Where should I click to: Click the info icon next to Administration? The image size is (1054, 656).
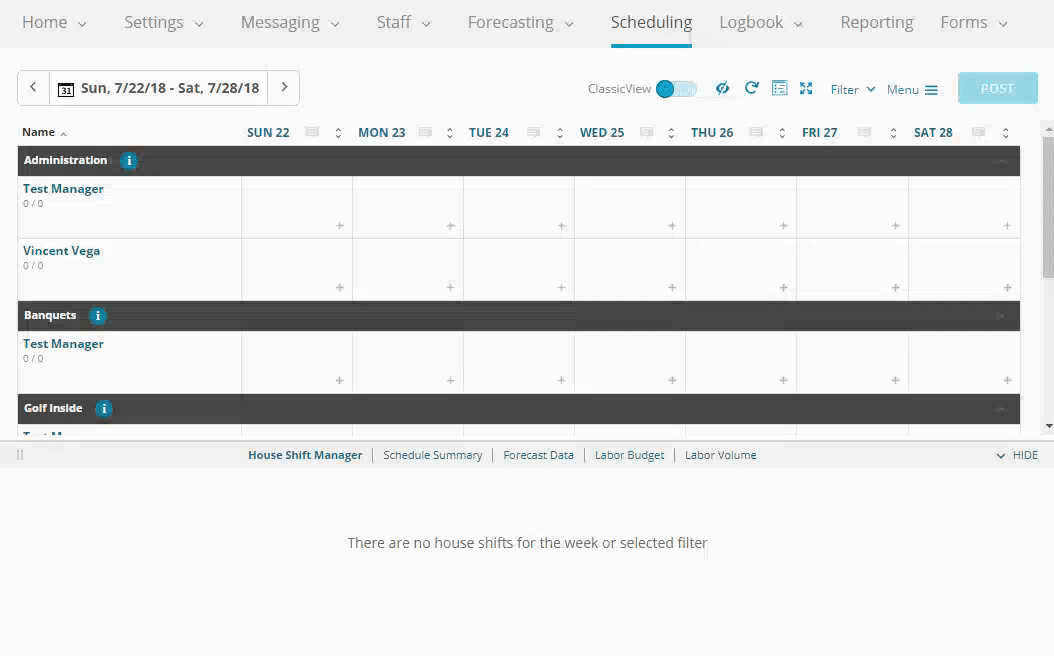128,160
